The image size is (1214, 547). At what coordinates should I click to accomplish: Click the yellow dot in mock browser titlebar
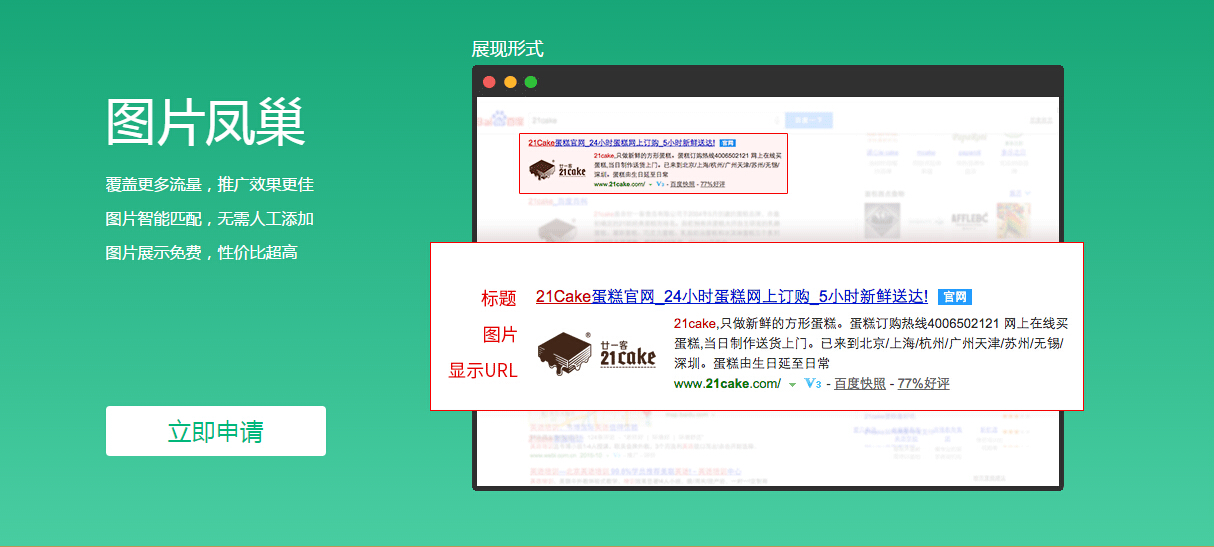click(x=510, y=82)
